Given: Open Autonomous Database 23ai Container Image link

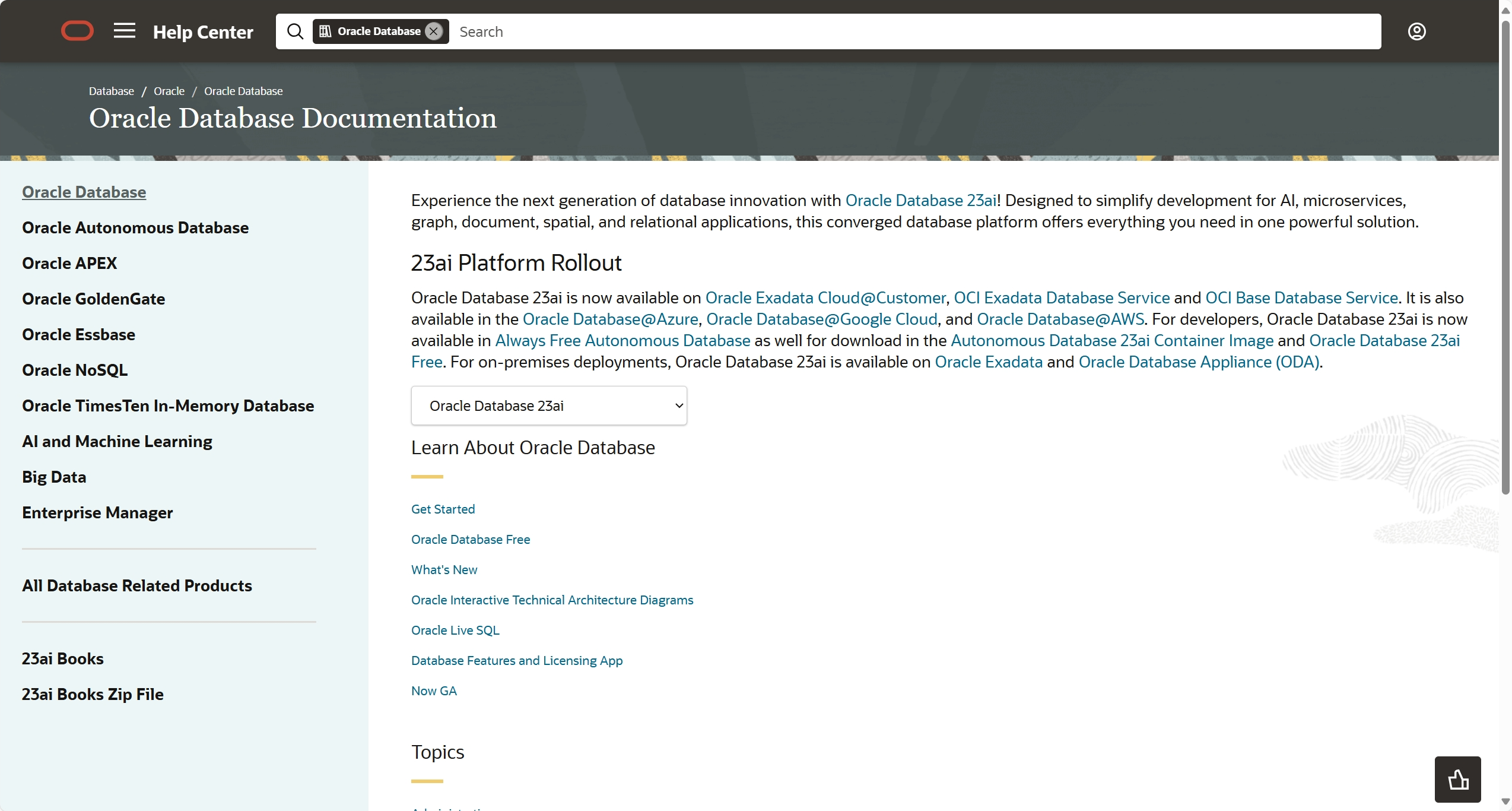Looking at the screenshot, I should click(1112, 340).
